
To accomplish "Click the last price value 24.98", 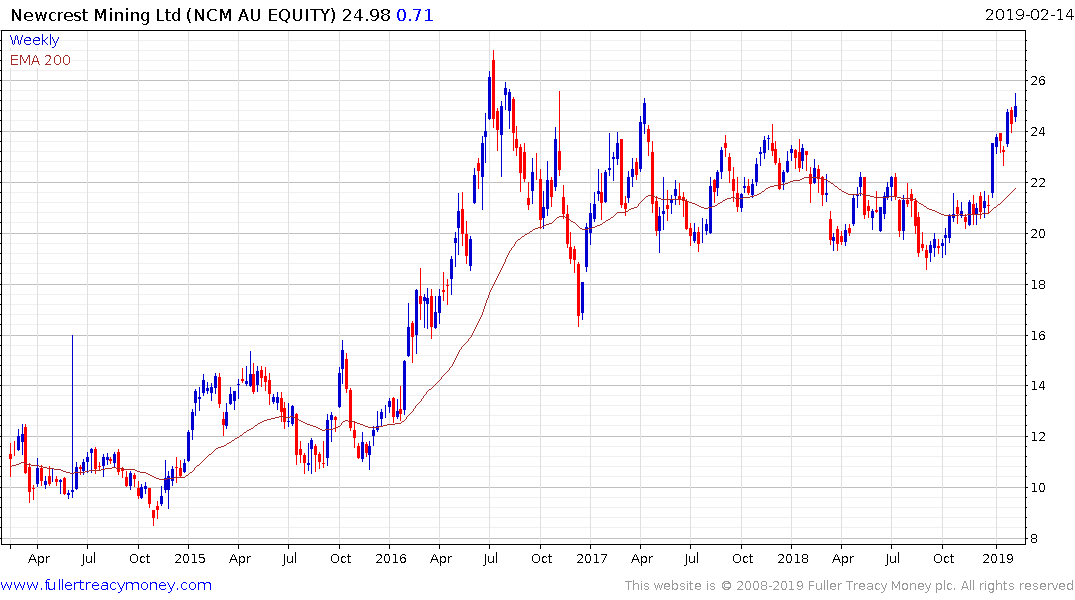I will [x=366, y=14].
